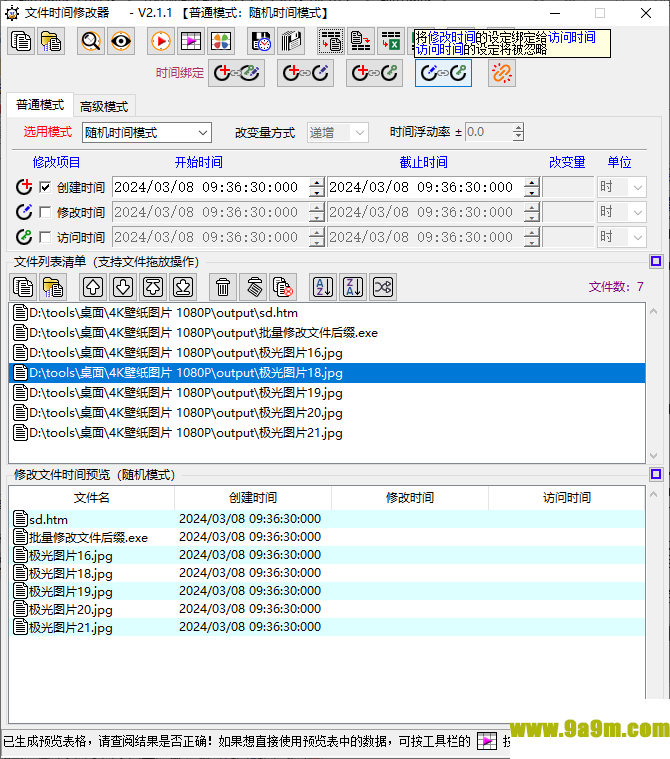Sort file list A to Z

(x=323, y=287)
